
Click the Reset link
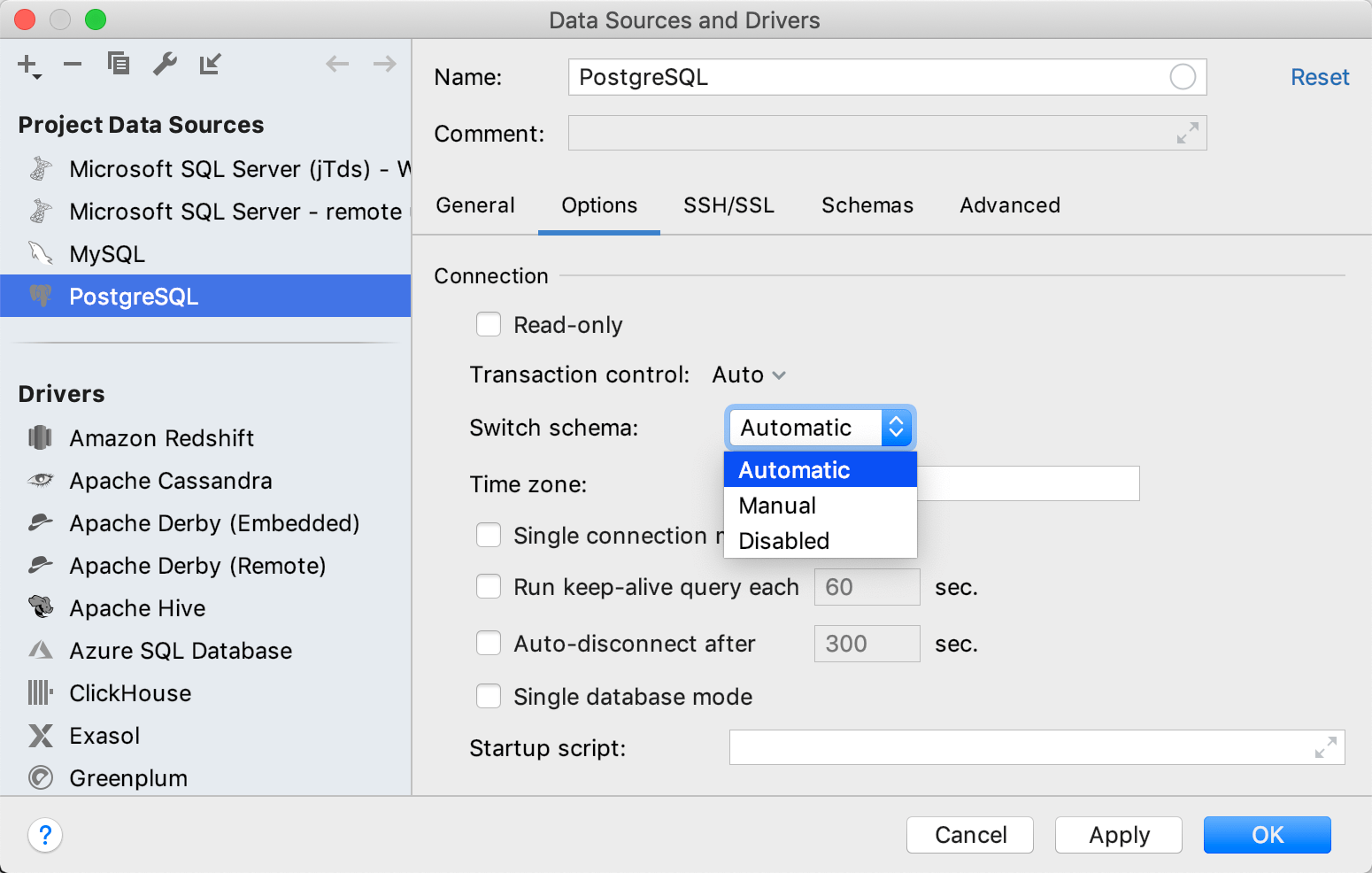point(1320,77)
